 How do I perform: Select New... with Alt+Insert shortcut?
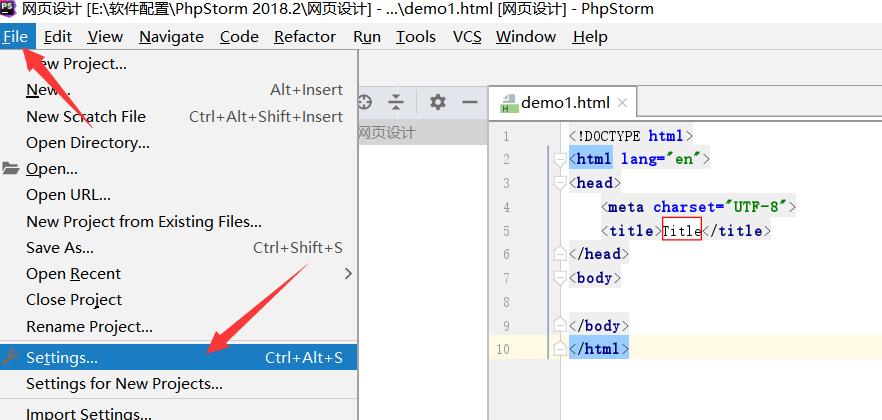(178, 90)
